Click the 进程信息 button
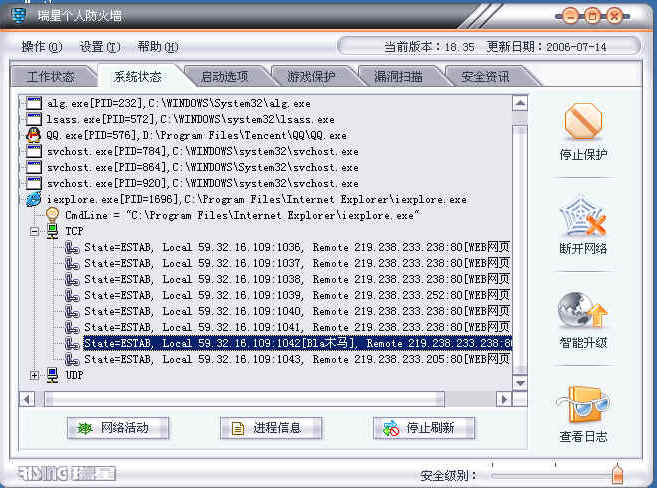Viewport: 657px width, 488px height. tap(271, 428)
